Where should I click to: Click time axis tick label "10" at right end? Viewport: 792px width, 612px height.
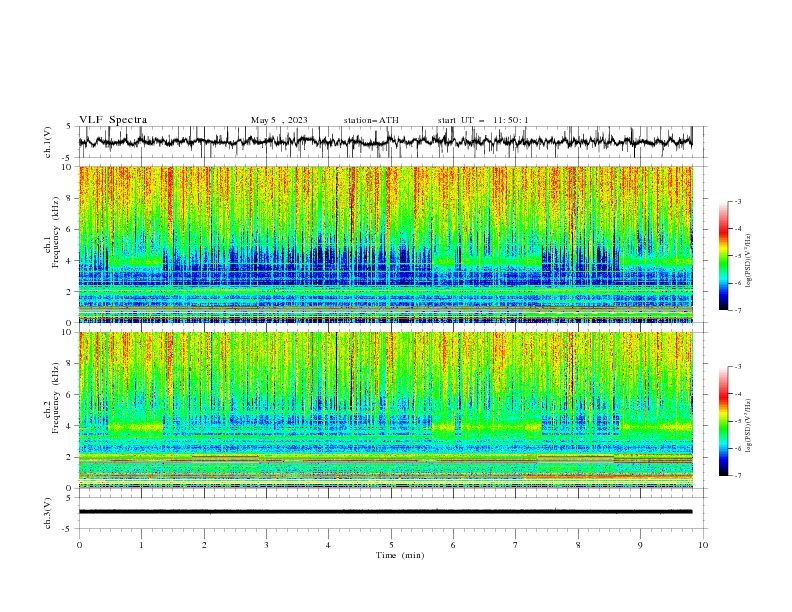pos(703,545)
